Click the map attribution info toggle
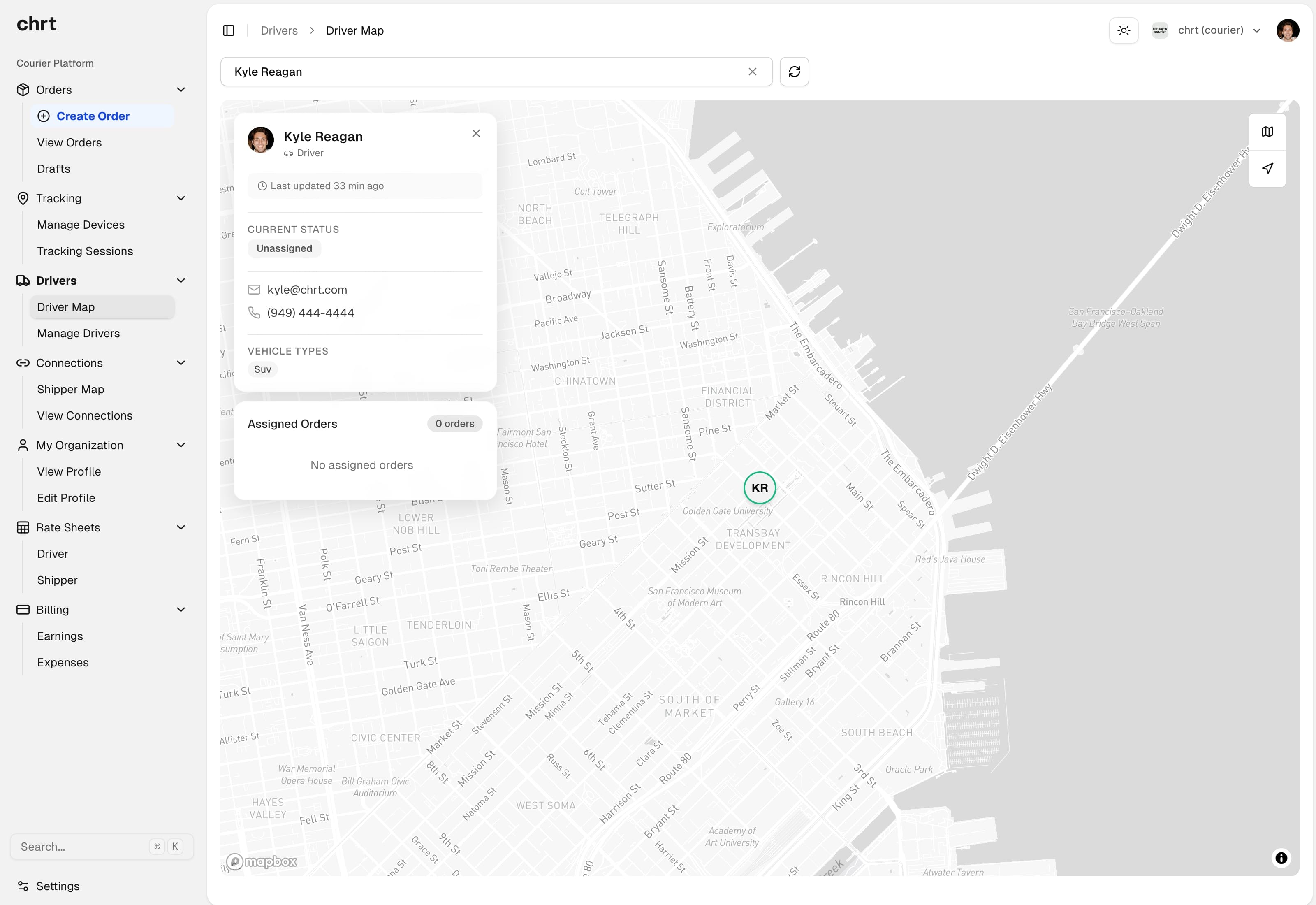The width and height of the screenshot is (1316, 905). point(1282,858)
